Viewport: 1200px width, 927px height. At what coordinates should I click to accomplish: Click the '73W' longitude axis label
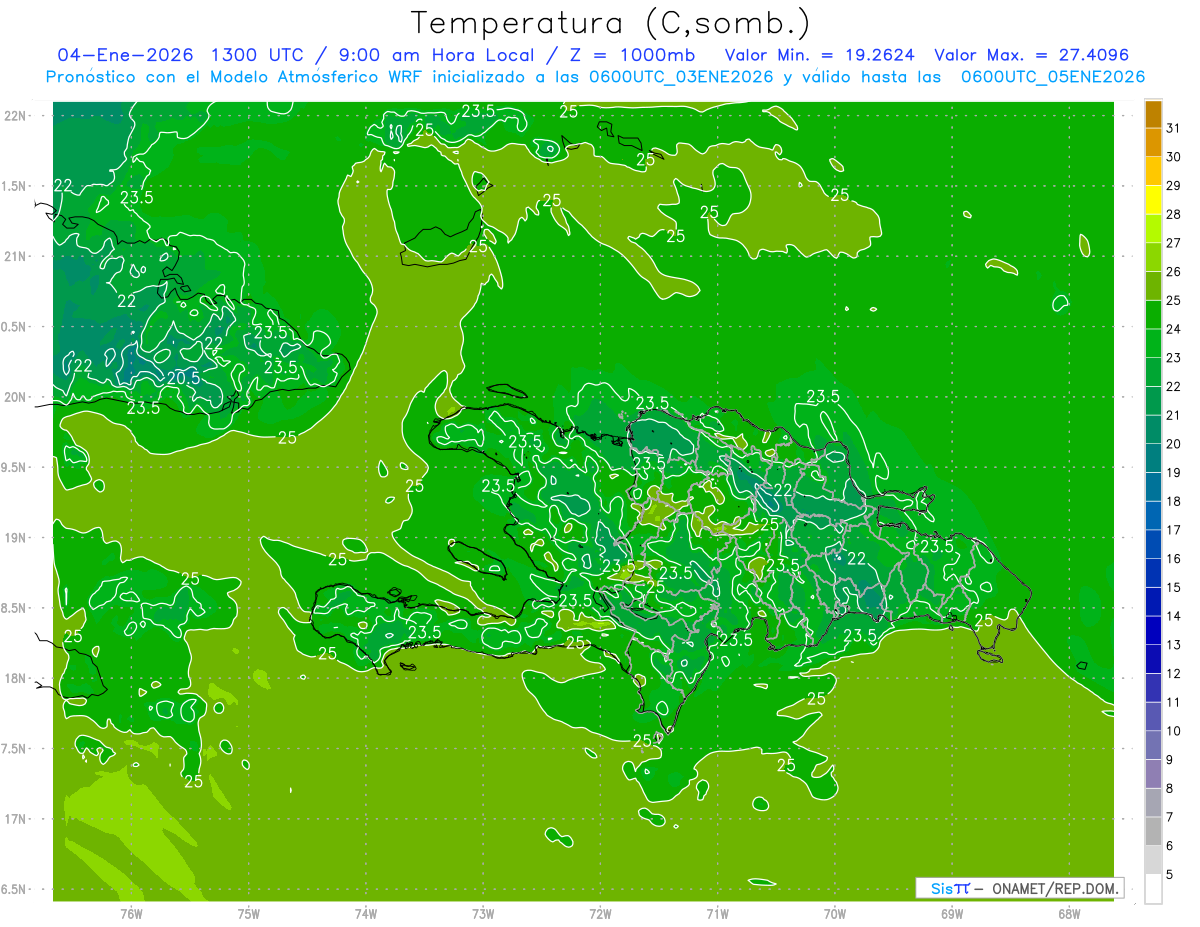[x=482, y=913]
